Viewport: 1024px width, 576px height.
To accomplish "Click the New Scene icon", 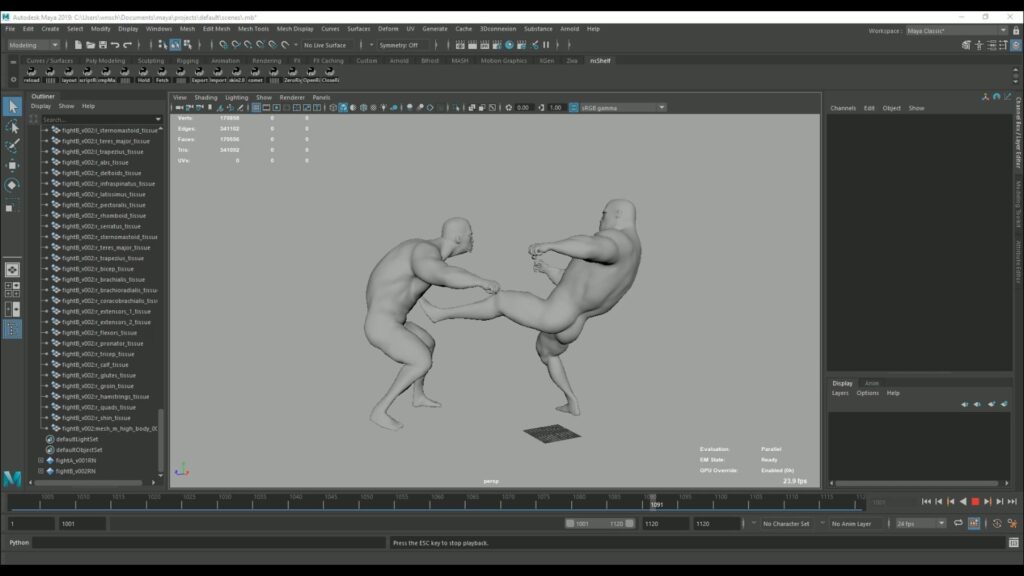I will click(x=78, y=45).
